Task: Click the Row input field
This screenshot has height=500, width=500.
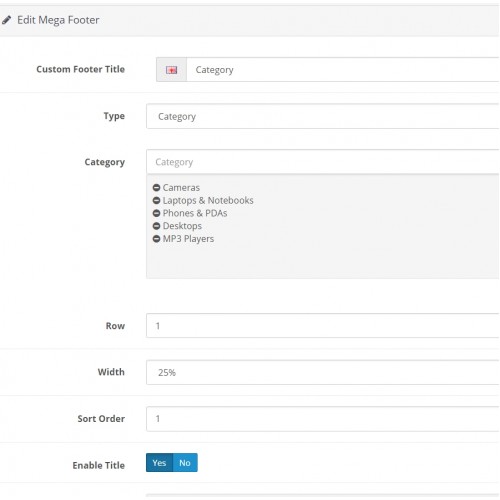Action: coord(323,326)
